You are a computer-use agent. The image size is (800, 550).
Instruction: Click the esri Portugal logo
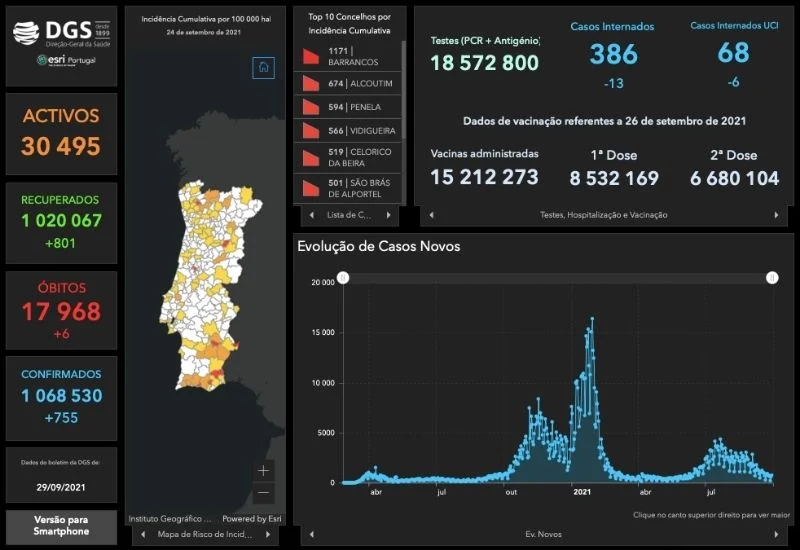(x=66, y=60)
